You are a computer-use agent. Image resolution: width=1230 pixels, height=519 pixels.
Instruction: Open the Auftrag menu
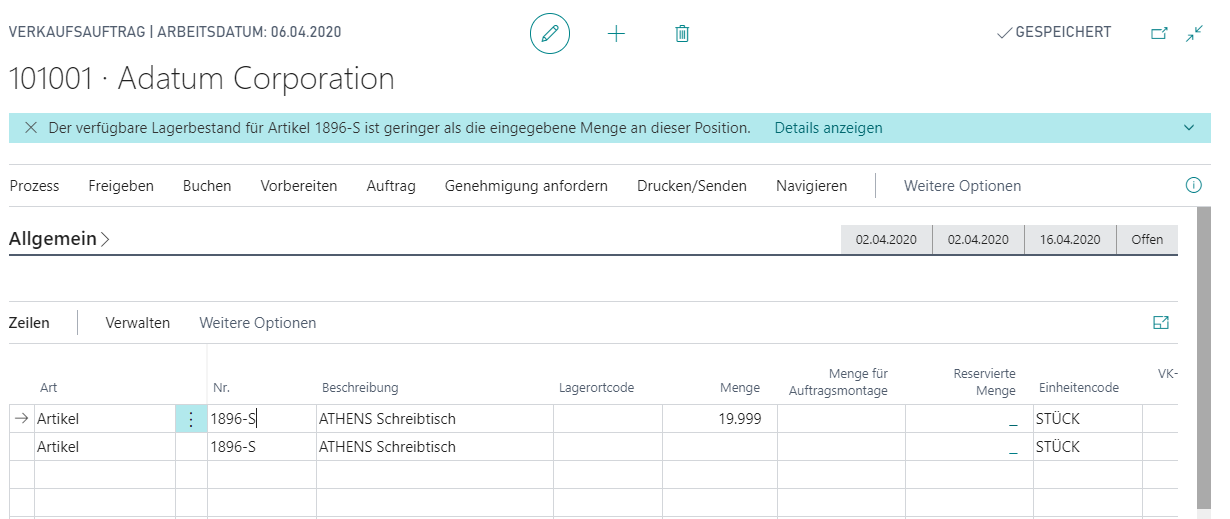(391, 186)
